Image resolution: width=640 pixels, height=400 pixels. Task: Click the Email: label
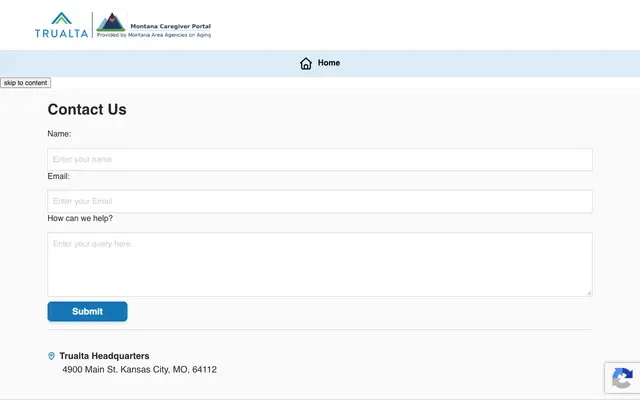(x=58, y=176)
